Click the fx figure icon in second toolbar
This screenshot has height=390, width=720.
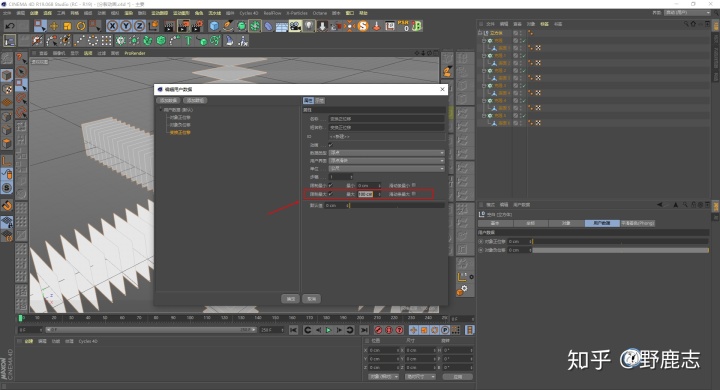click(x=243, y=41)
